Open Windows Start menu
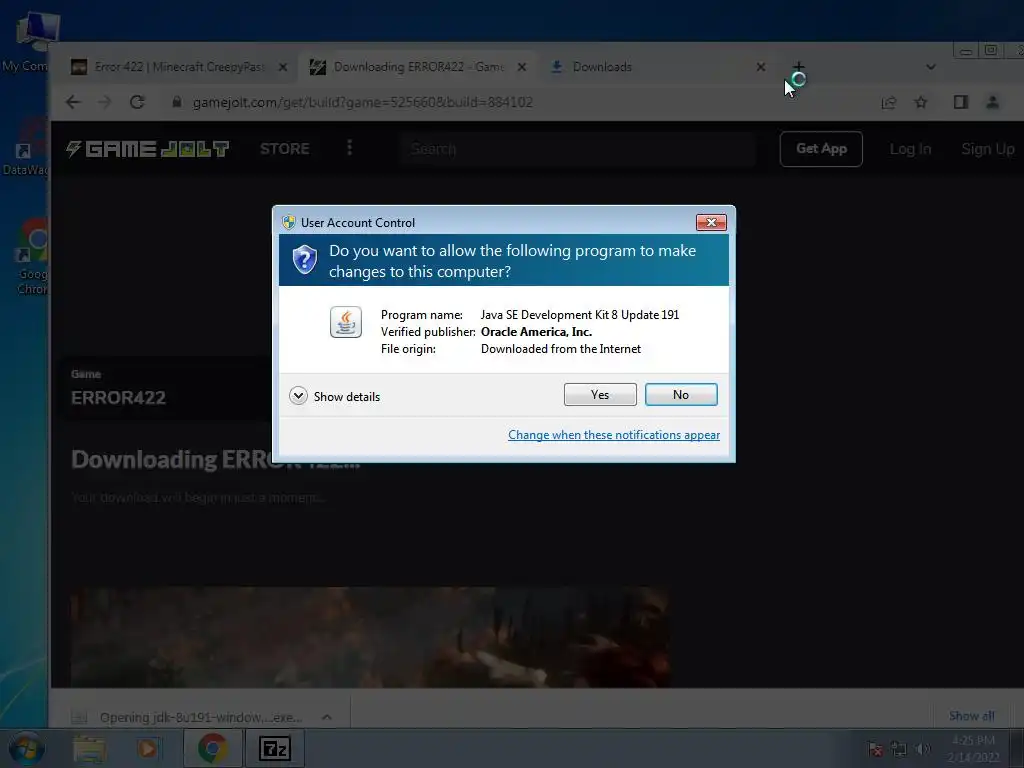The height and width of the screenshot is (768, 1024). coord(27,748)
